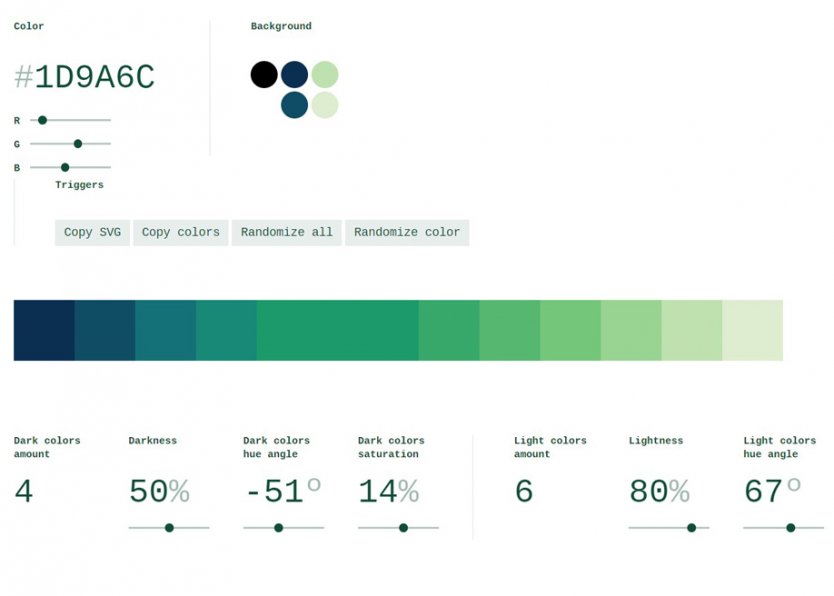Select the navy blue background circle
Screen dimensions: 834x596
click(292, 73)
